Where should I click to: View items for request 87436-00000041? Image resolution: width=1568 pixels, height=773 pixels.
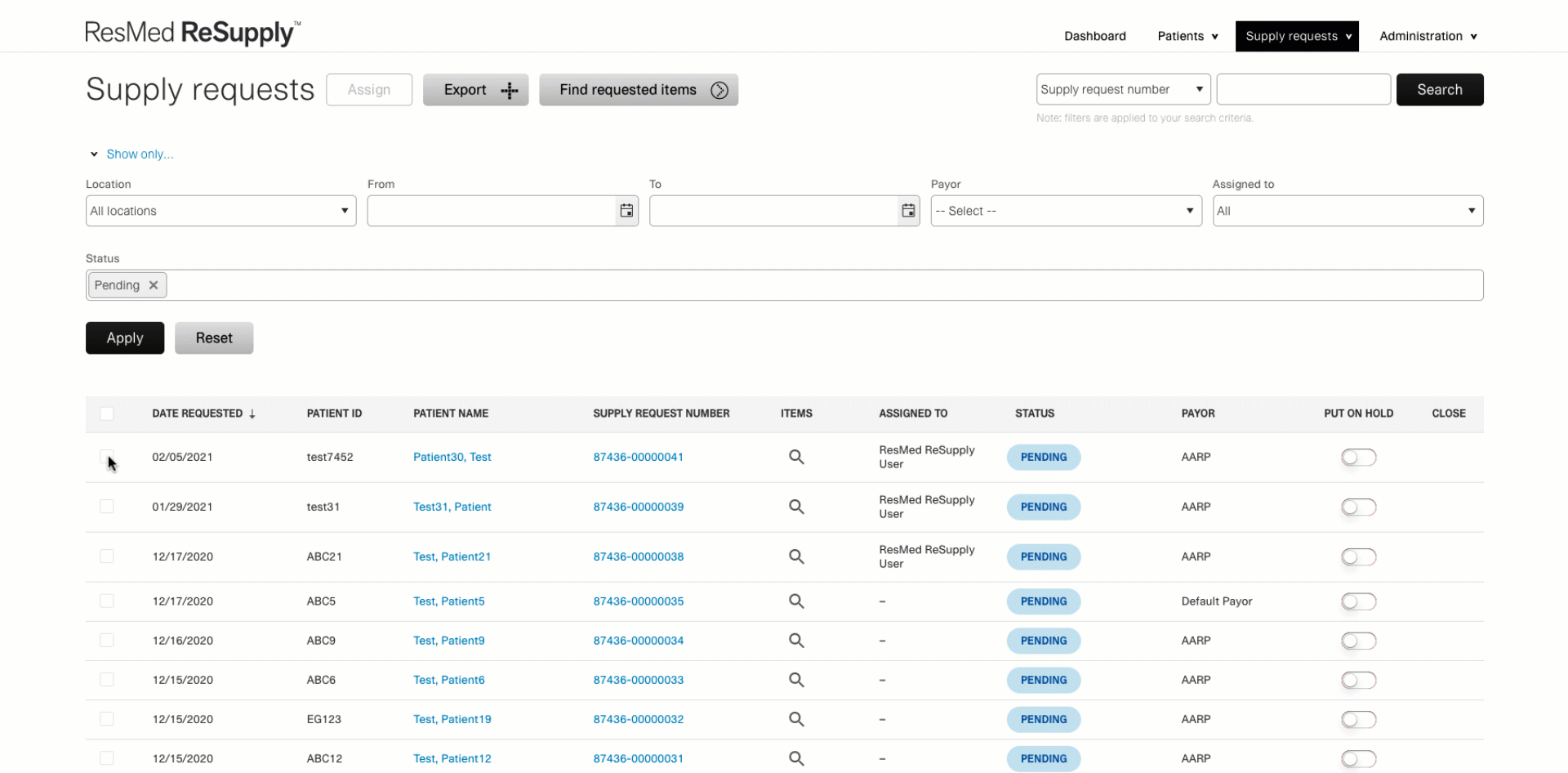796,457
